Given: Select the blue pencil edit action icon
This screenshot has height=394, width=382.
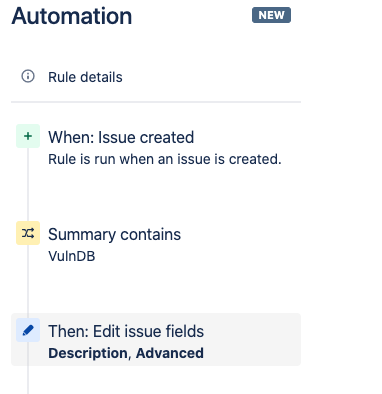Looking at the screenshot, I should (x=28, y=330).
